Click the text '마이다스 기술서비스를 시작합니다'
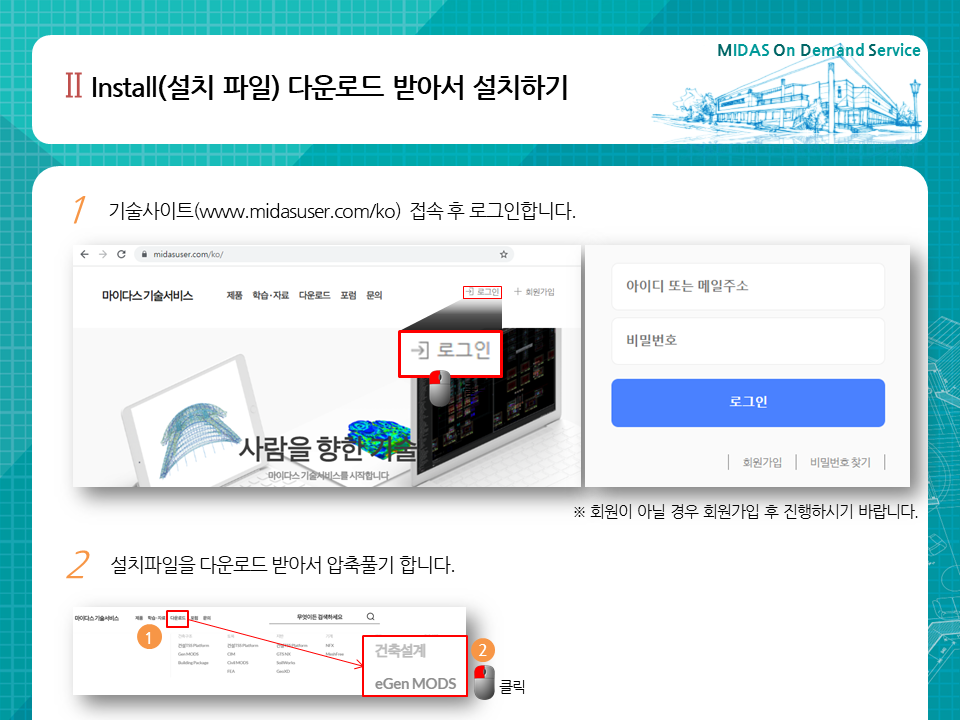 (x=328, y=476)
